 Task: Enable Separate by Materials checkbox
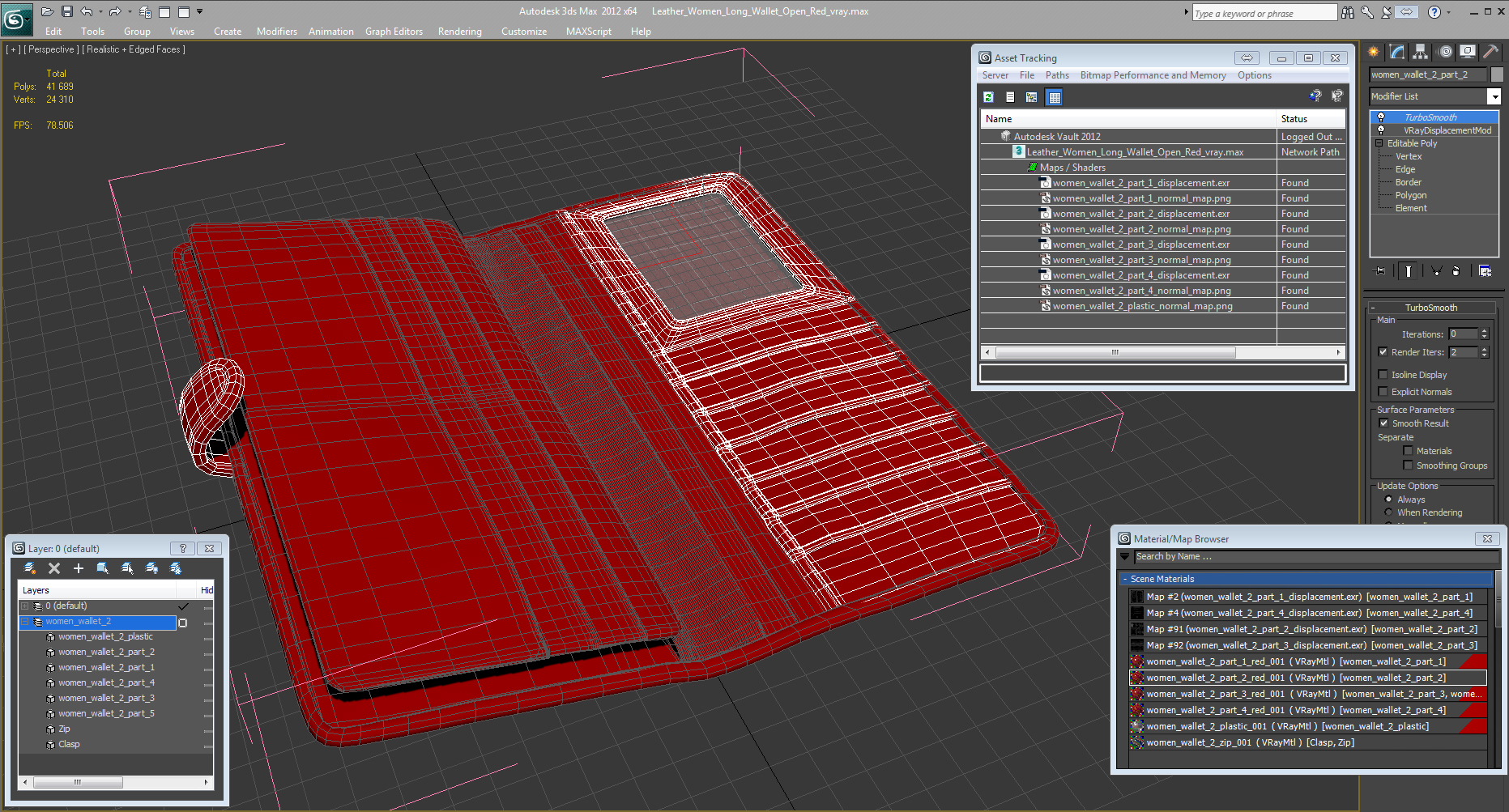click(1408, 451)
